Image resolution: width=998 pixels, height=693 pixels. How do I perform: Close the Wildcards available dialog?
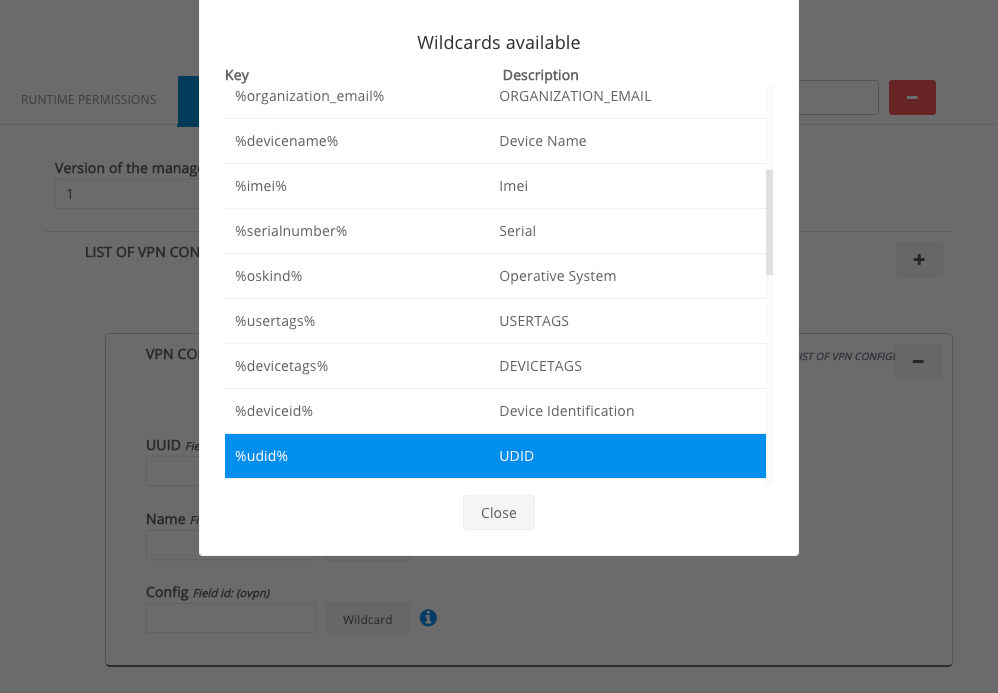point(498,512)
